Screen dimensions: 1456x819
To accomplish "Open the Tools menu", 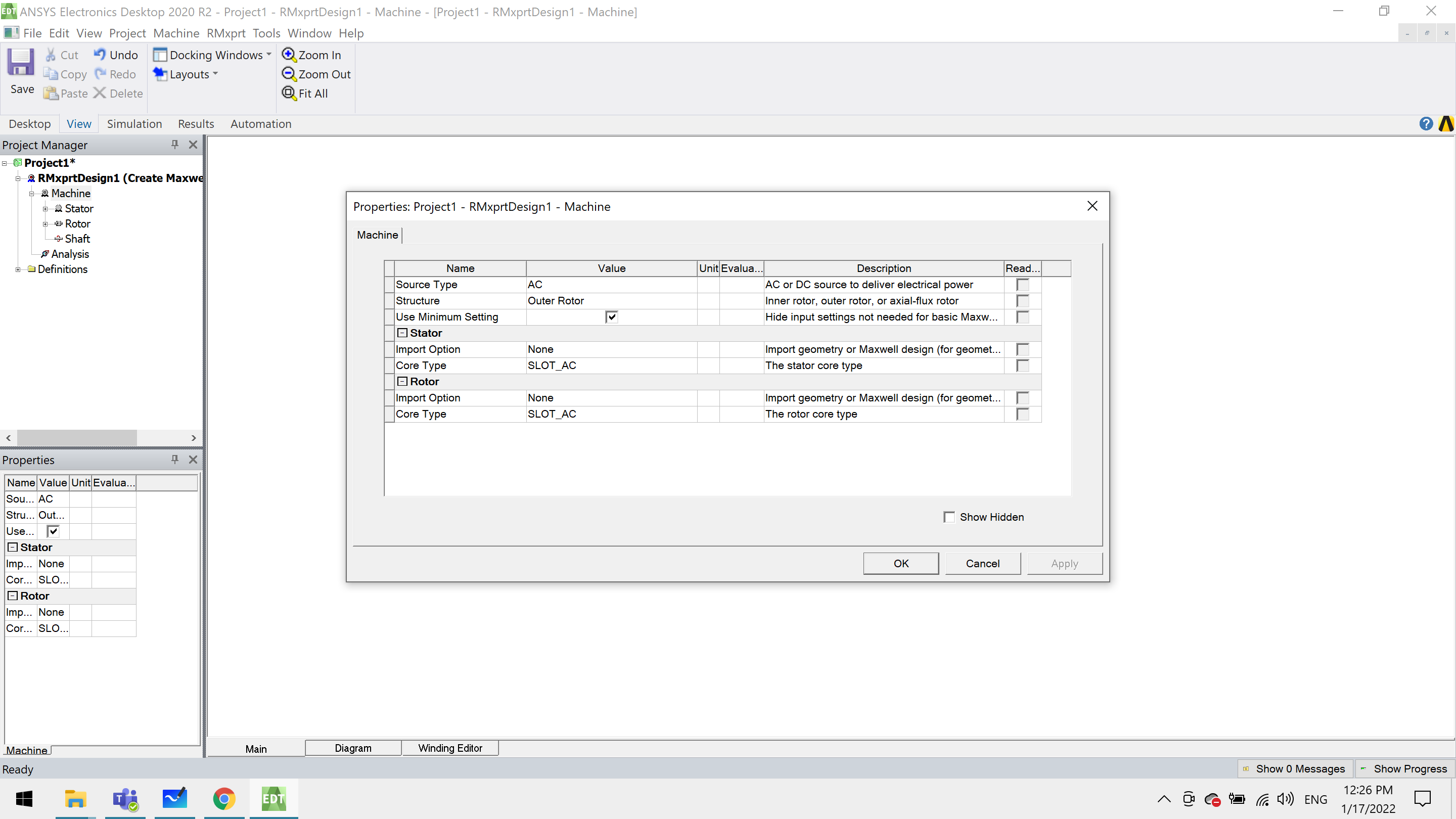I will tap(266, 33).
